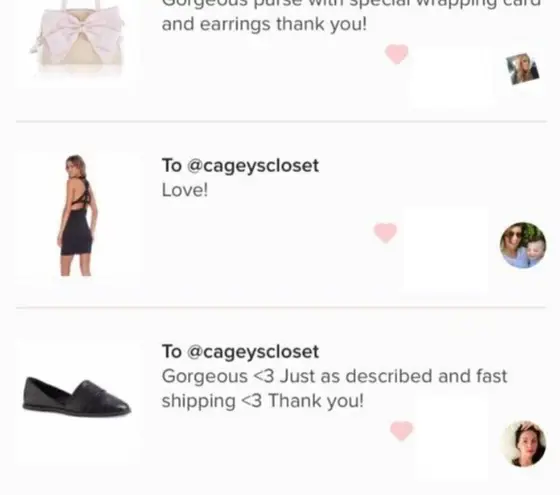Select "Gorgeous <3 Just as described and fast" line

pos(334,376)
